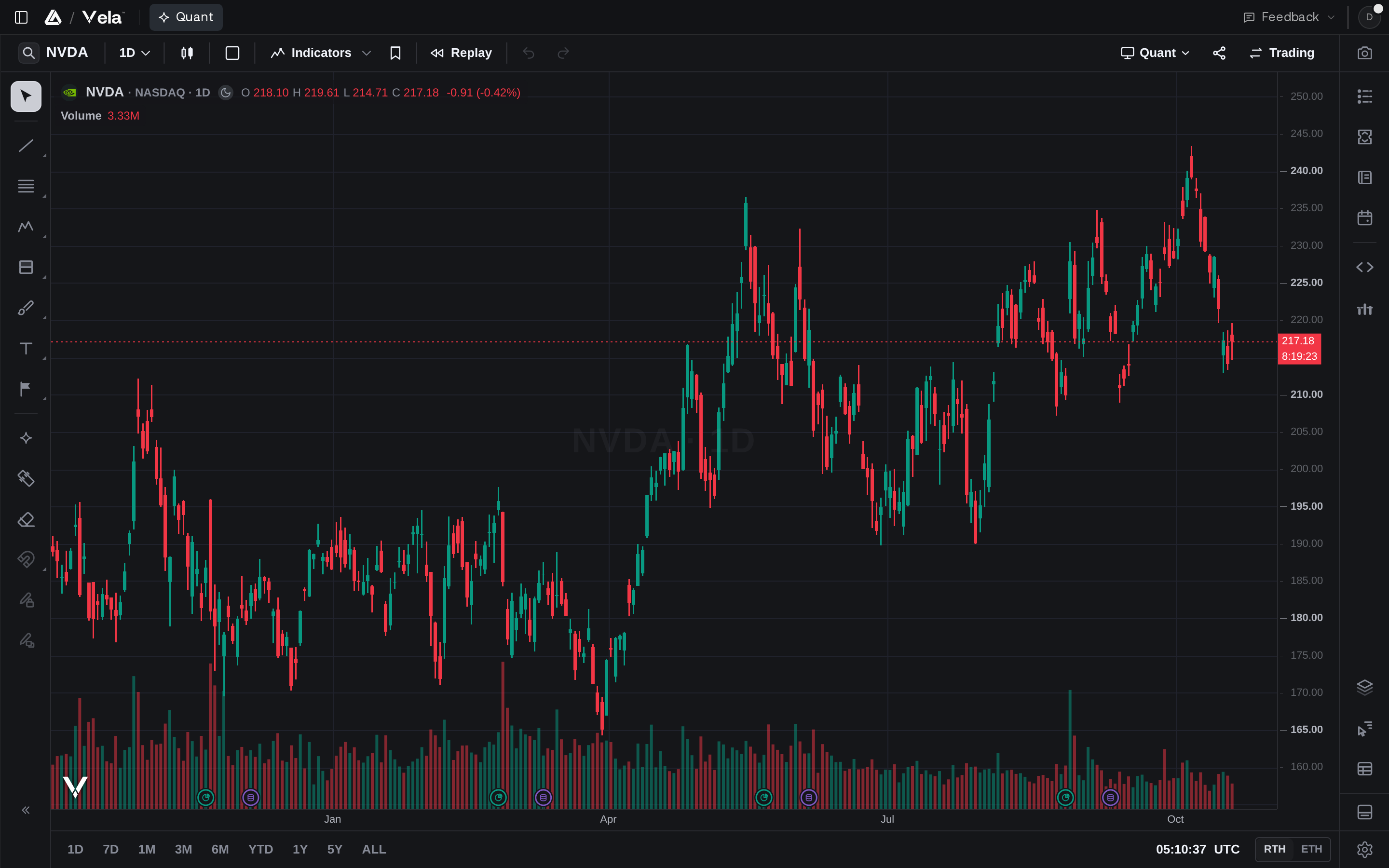Open the code editor panel icon
Viewport: 1389px width, 868px height.
[x=1364, y=268]
